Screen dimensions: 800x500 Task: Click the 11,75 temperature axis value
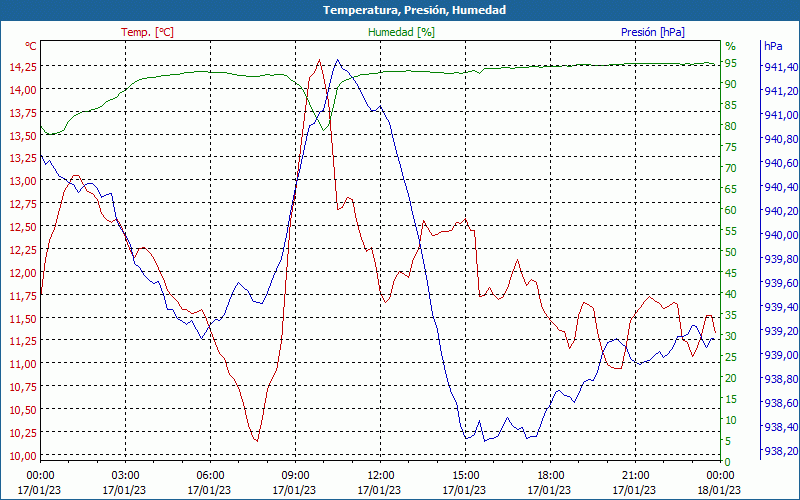click(23, 296)
